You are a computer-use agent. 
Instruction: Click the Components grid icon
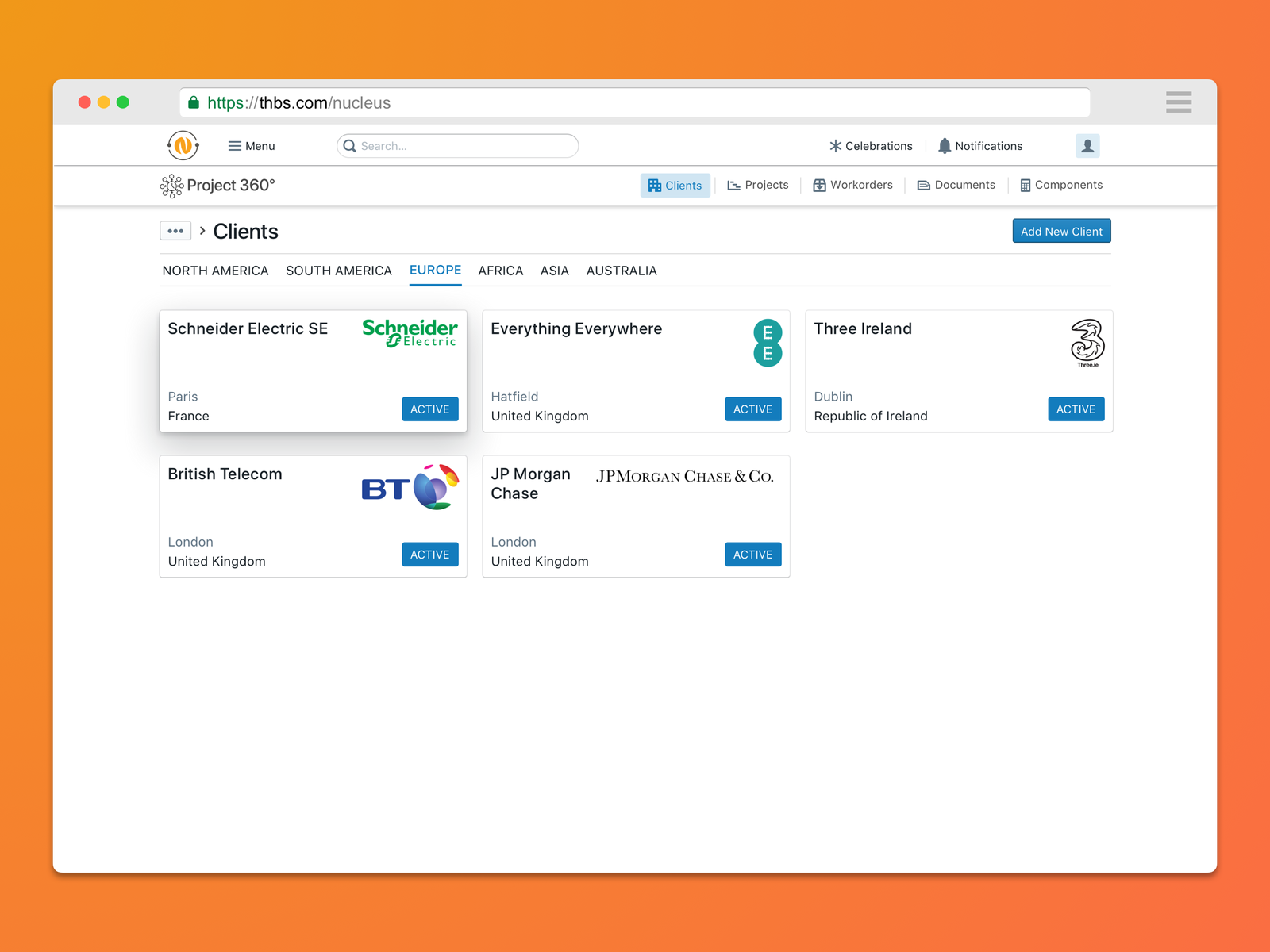coord(1026,186)
